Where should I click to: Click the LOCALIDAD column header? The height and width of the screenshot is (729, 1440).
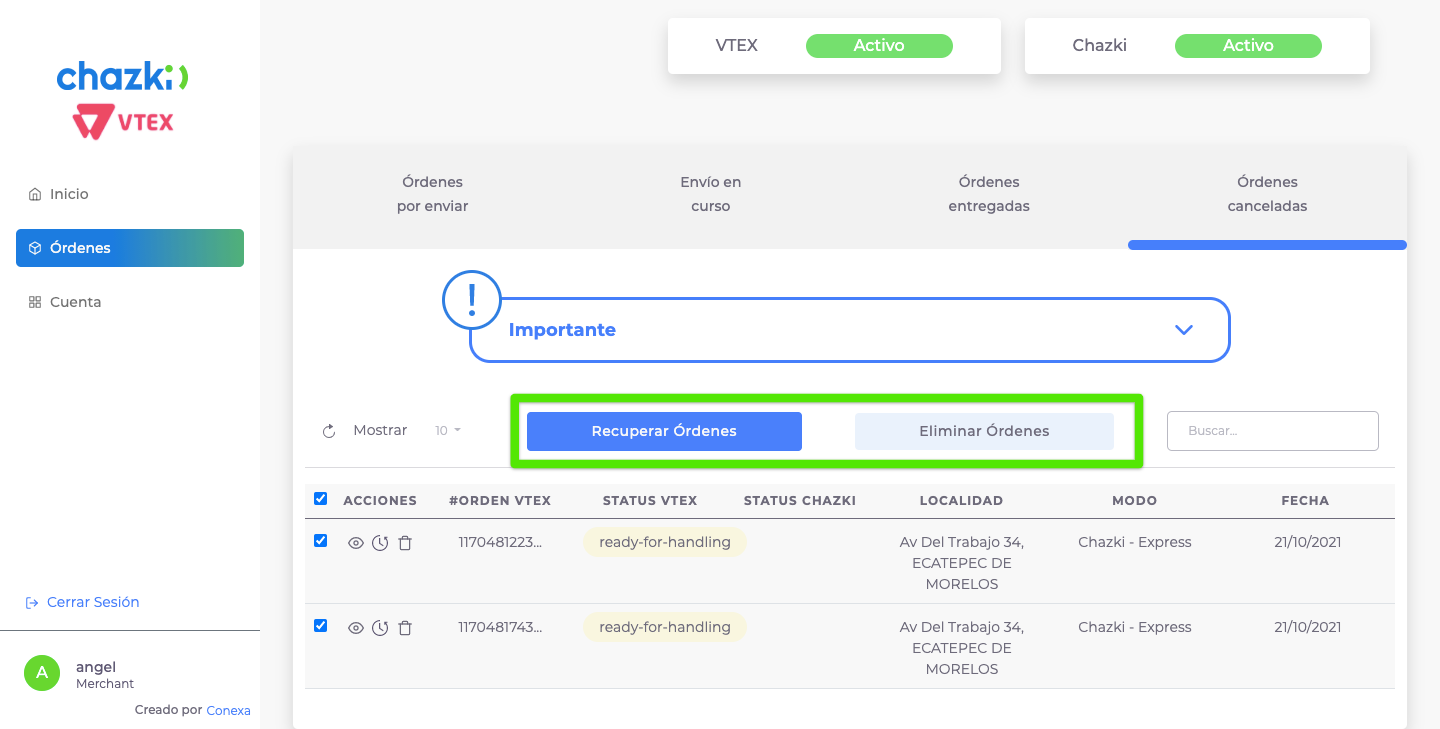tap(961, 500)
